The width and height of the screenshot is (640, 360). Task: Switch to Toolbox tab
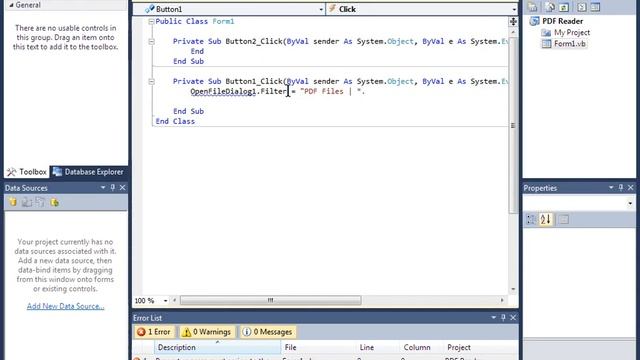coord(27,172)
